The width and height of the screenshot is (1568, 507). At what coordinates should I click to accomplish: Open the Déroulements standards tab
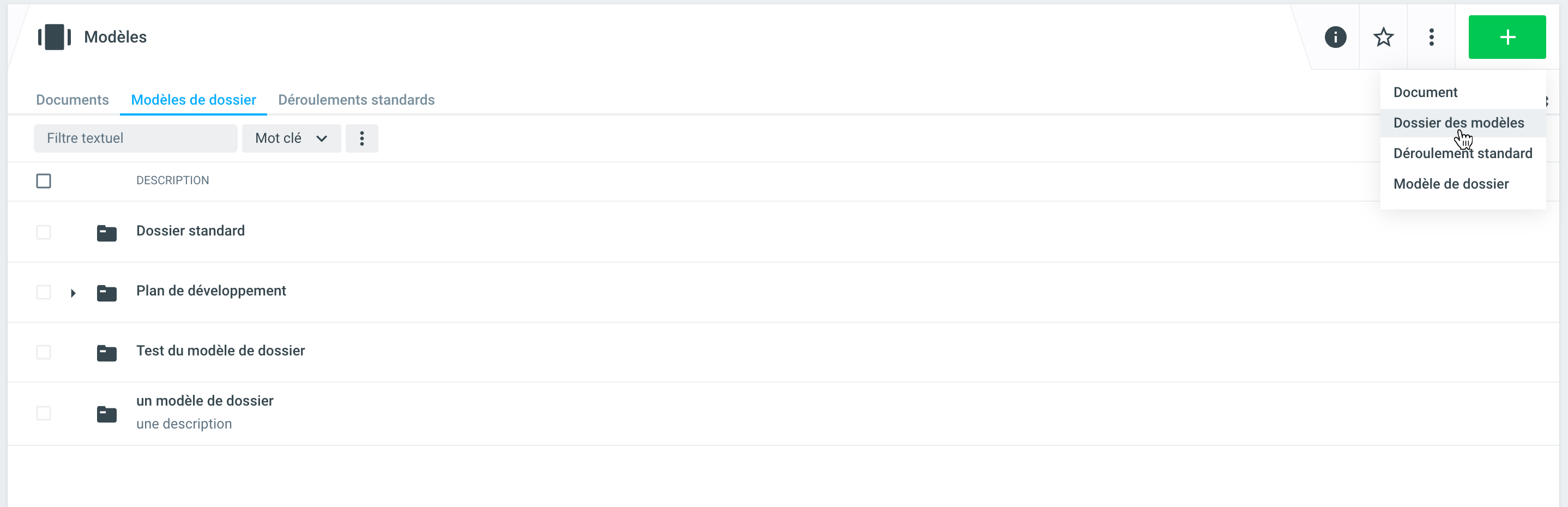(356, 100)
